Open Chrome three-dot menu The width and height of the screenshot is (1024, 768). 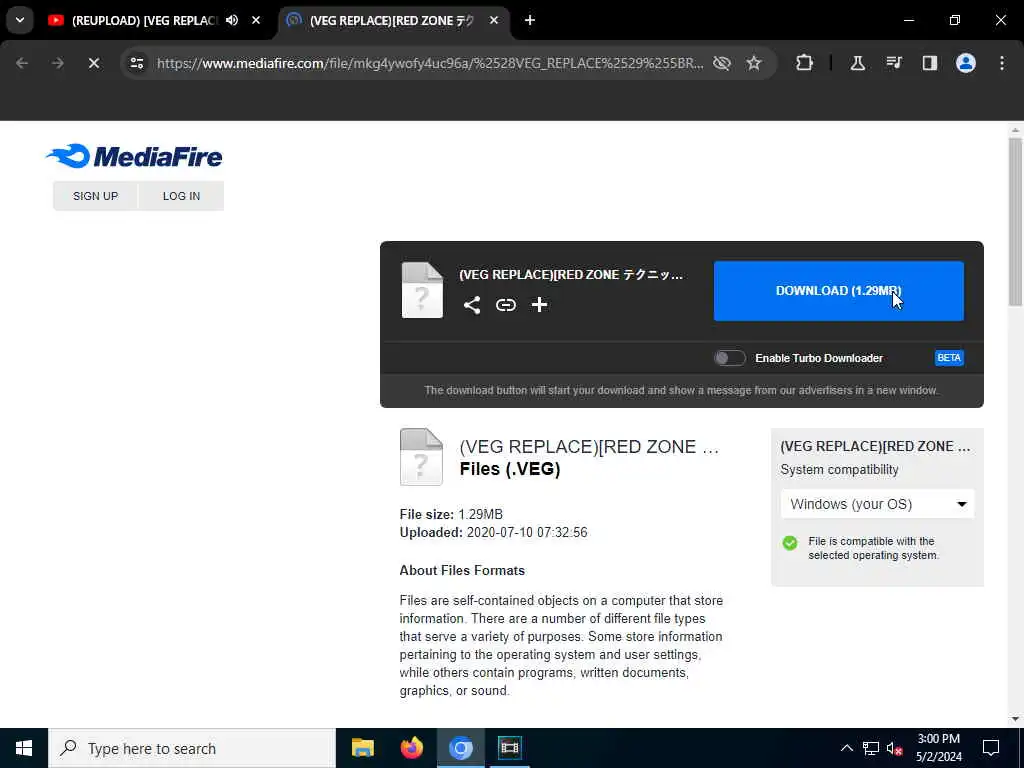[x=1002, y=63]
